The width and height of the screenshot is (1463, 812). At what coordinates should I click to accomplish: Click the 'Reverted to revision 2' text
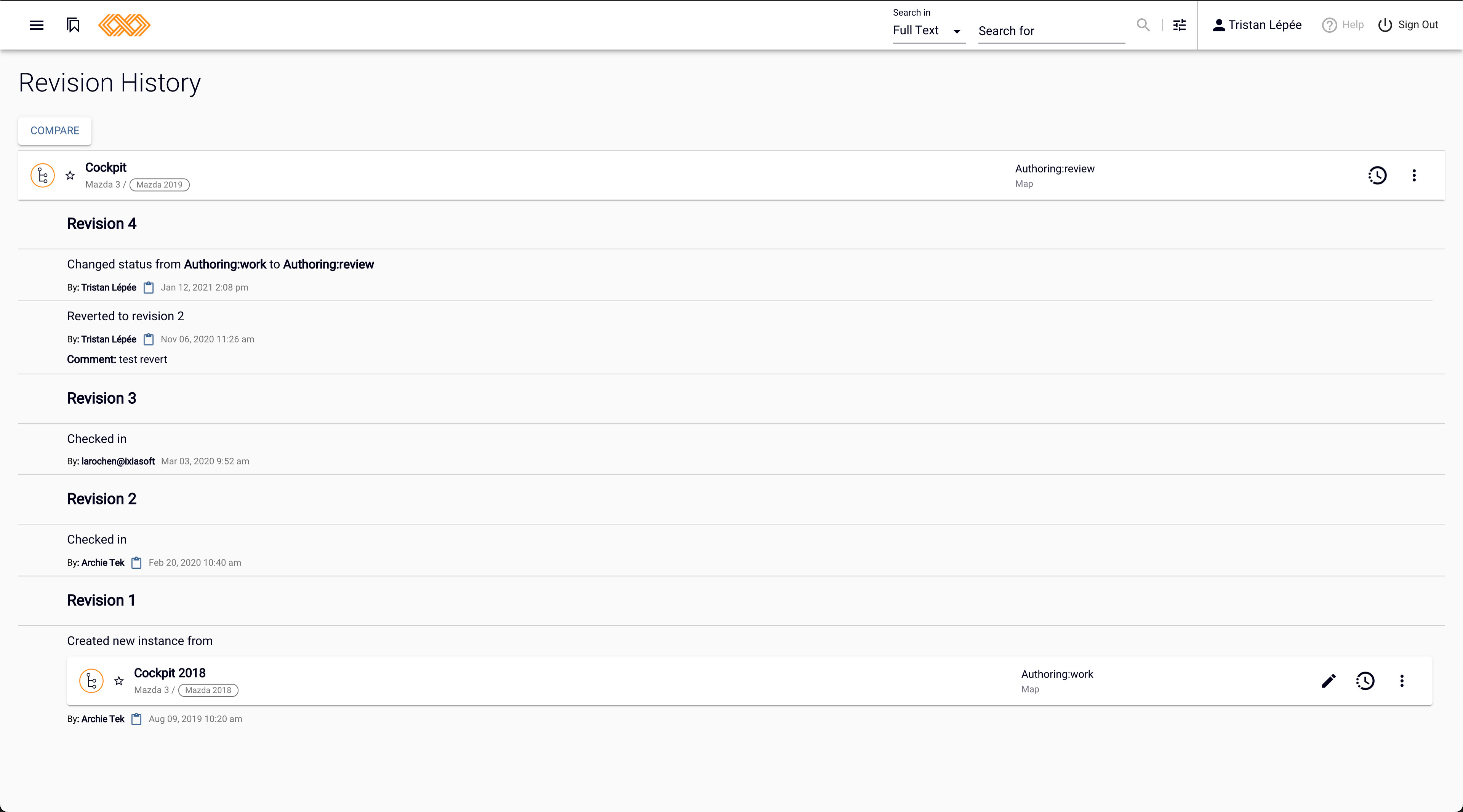click(125, 316)
